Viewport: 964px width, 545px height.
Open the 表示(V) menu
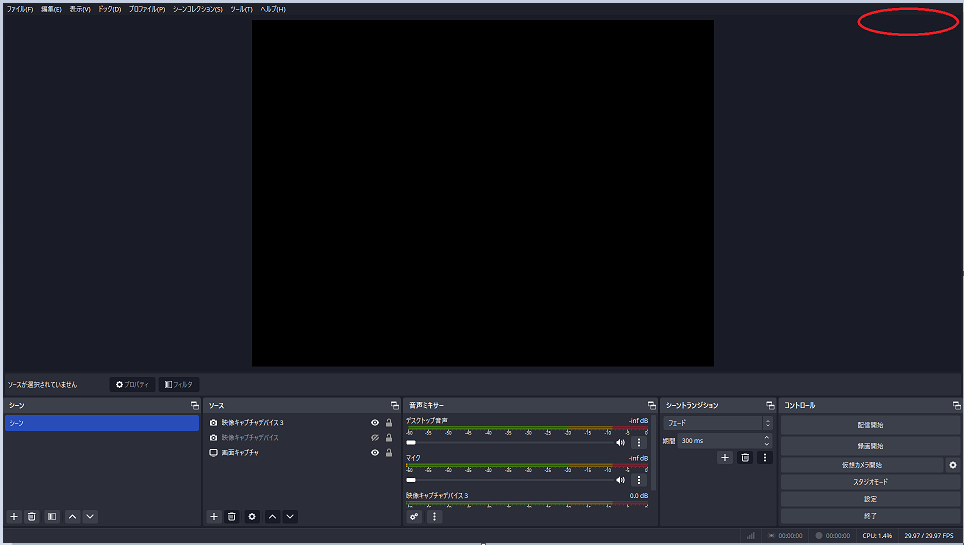click(80, 9)
